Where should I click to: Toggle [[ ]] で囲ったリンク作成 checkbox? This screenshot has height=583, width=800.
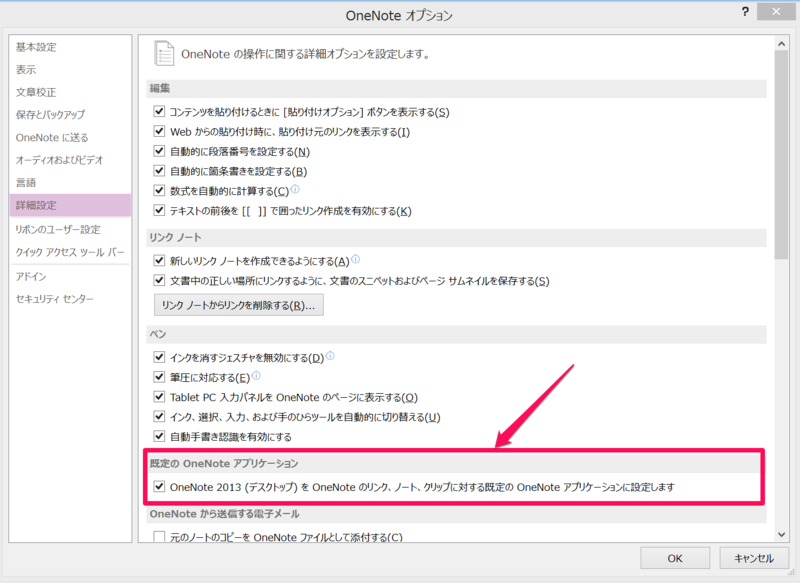point(159,210)
